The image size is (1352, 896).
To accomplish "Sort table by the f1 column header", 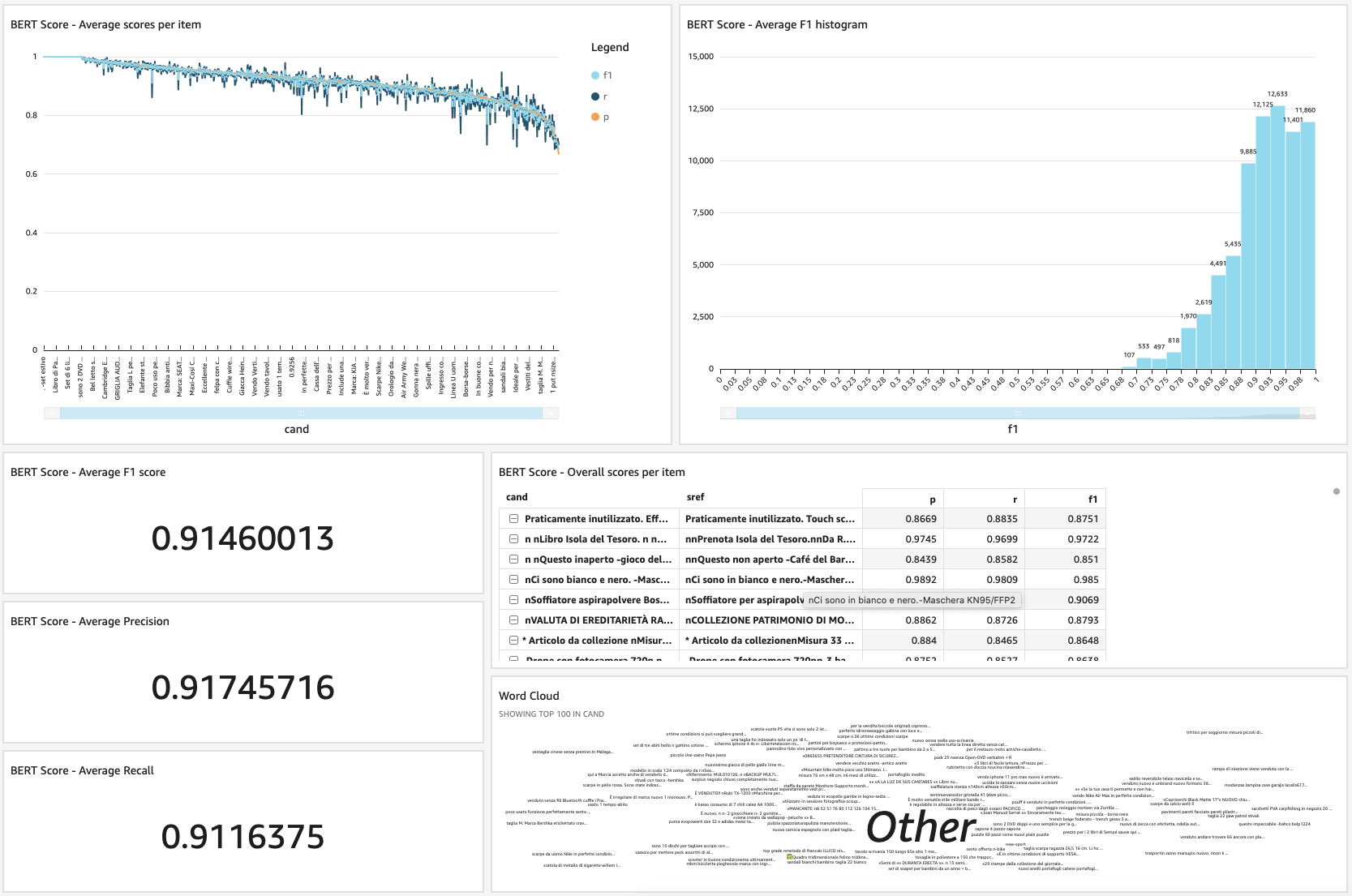I will [1093, 499].
